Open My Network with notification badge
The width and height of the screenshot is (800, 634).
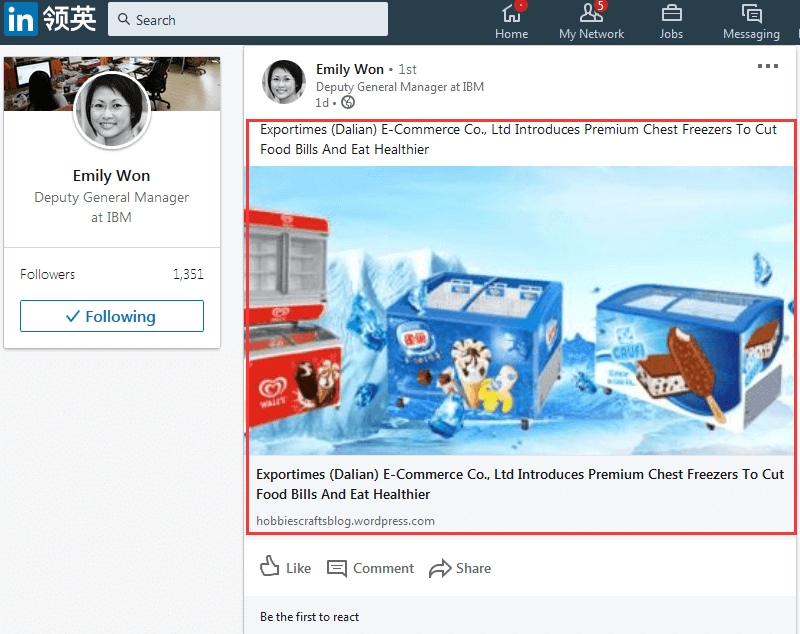pyautogui.click(x=591, y=14)
